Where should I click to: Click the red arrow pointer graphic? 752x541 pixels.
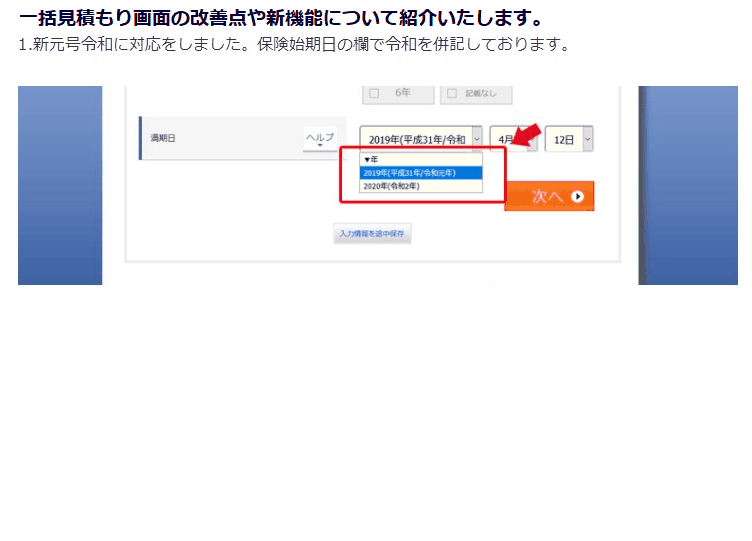tap(527, 135)
